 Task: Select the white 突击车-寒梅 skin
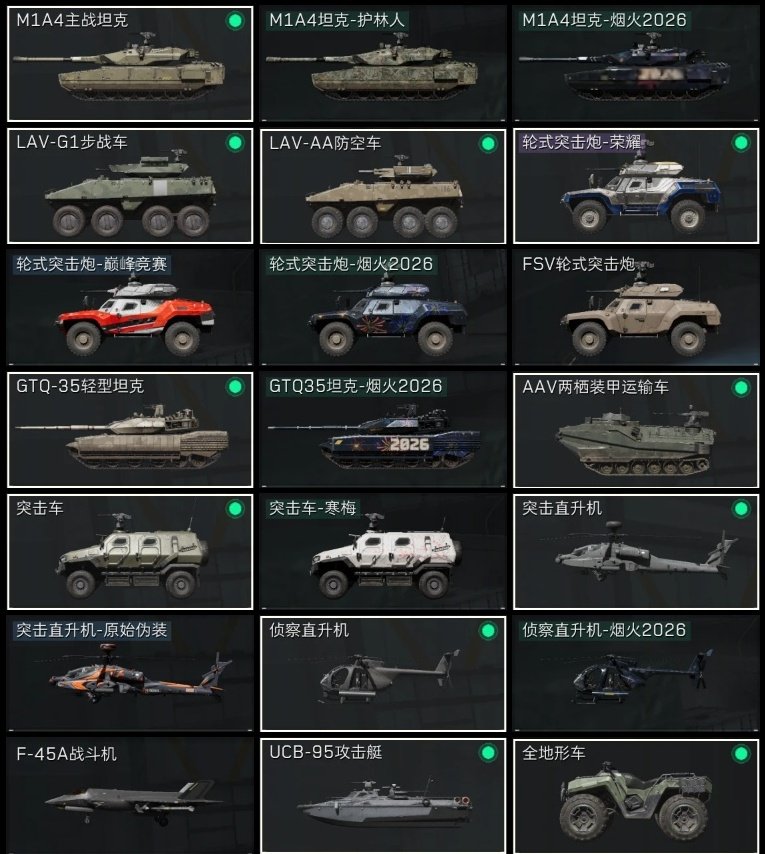[383, 552]
